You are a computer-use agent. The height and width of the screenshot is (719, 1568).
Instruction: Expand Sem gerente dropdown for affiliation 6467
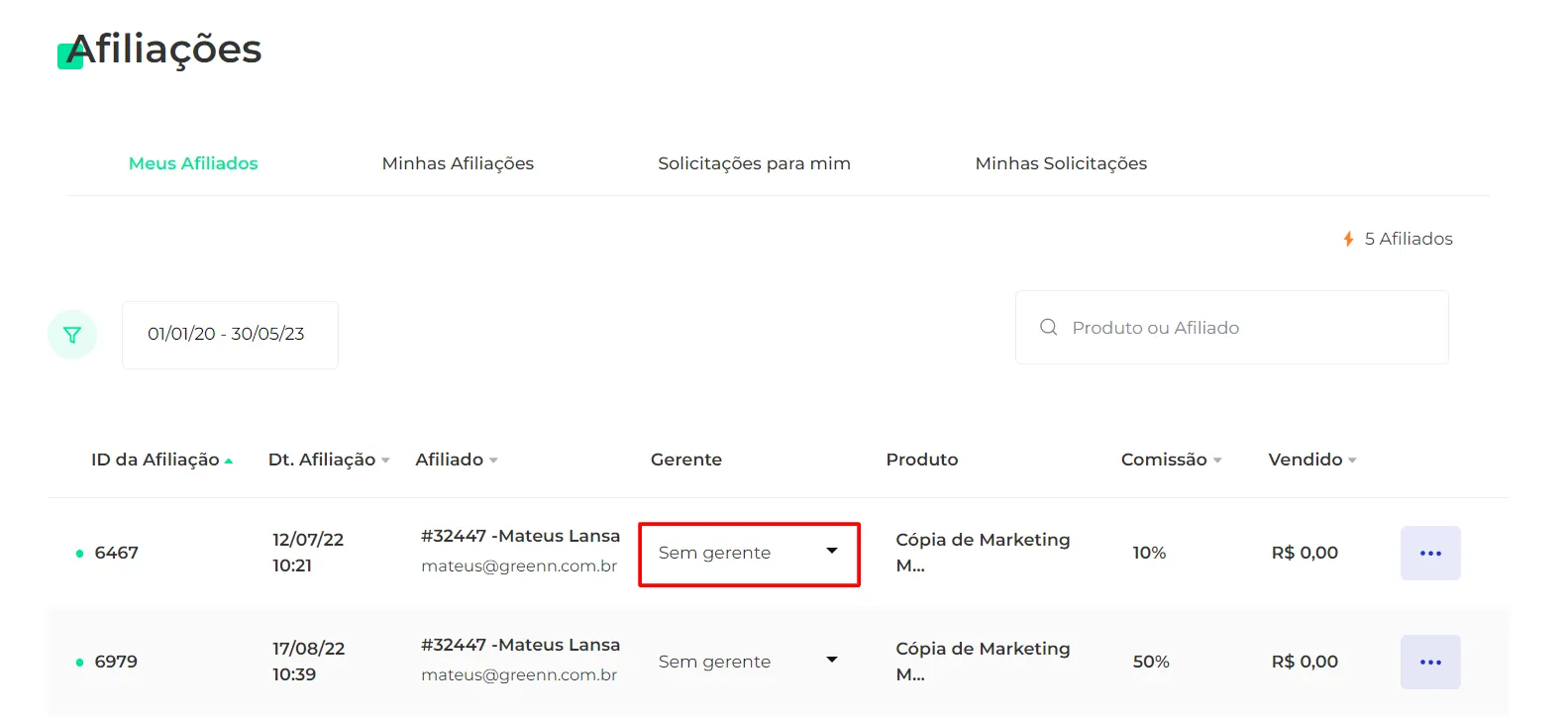click(x=749, y=554)
